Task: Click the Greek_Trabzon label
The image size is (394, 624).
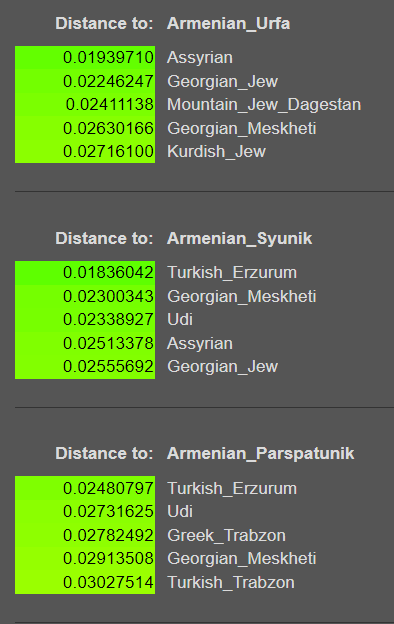Action: coord(226,535)
